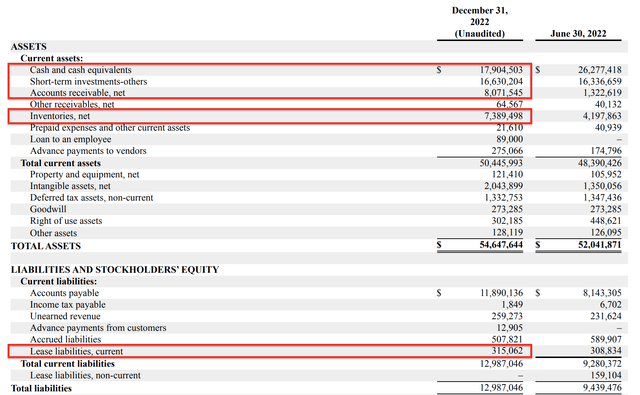Screen dimensions: 640x395
Task: Select the value 275,066
Action: click(507, 151)
